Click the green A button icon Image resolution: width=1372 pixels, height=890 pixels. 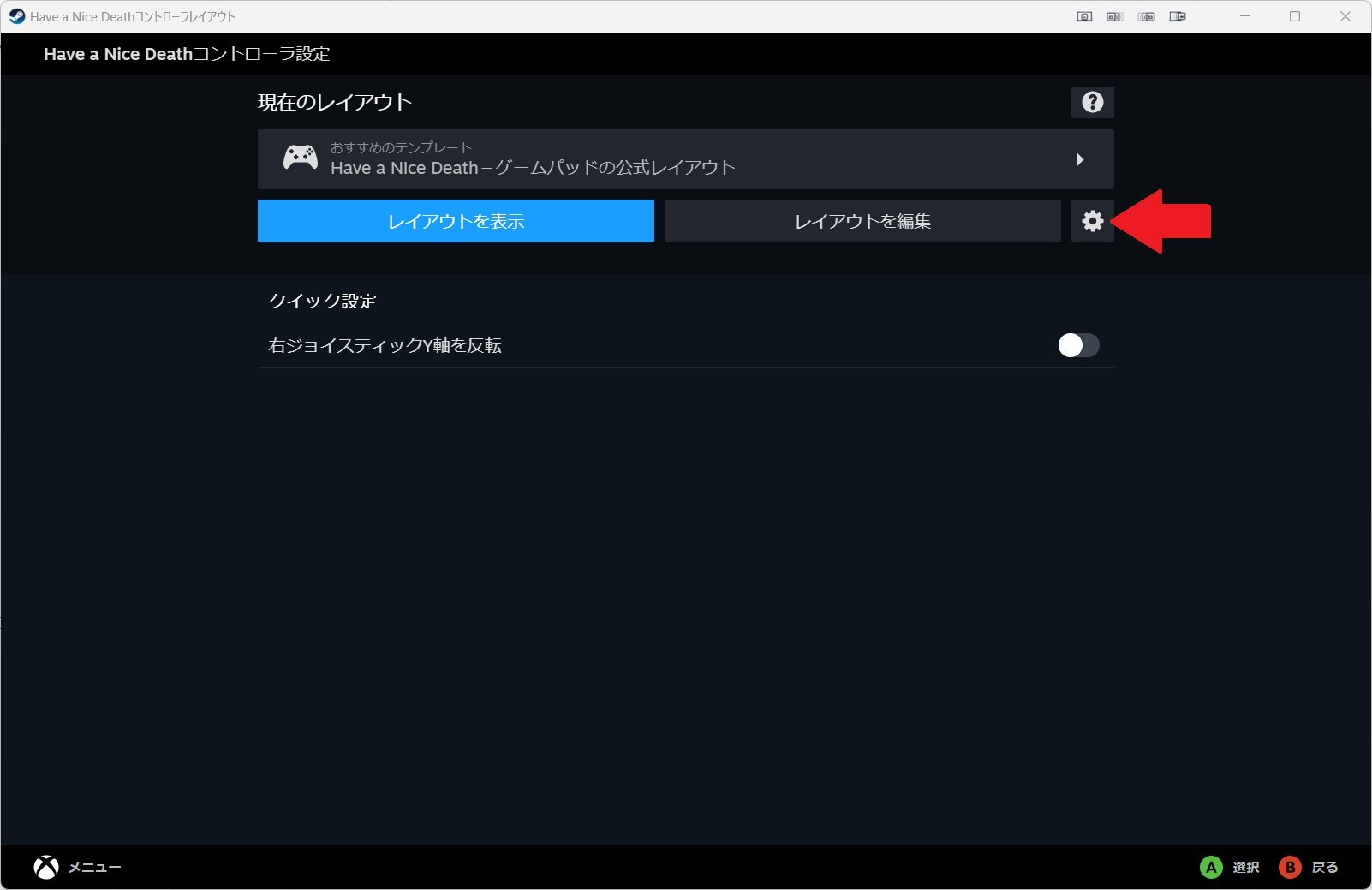click(1211, 867)
